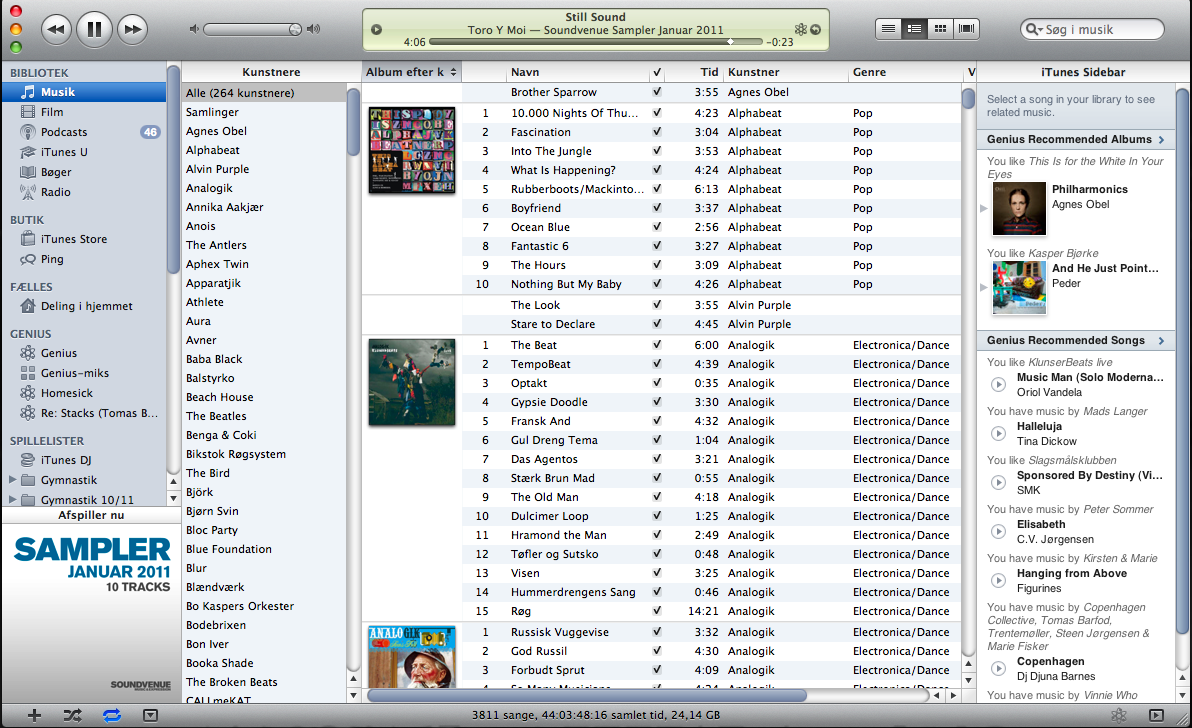Screen dimensions: 1192x728
Task: Pause playback with the pause button
Action: point(94,30)
